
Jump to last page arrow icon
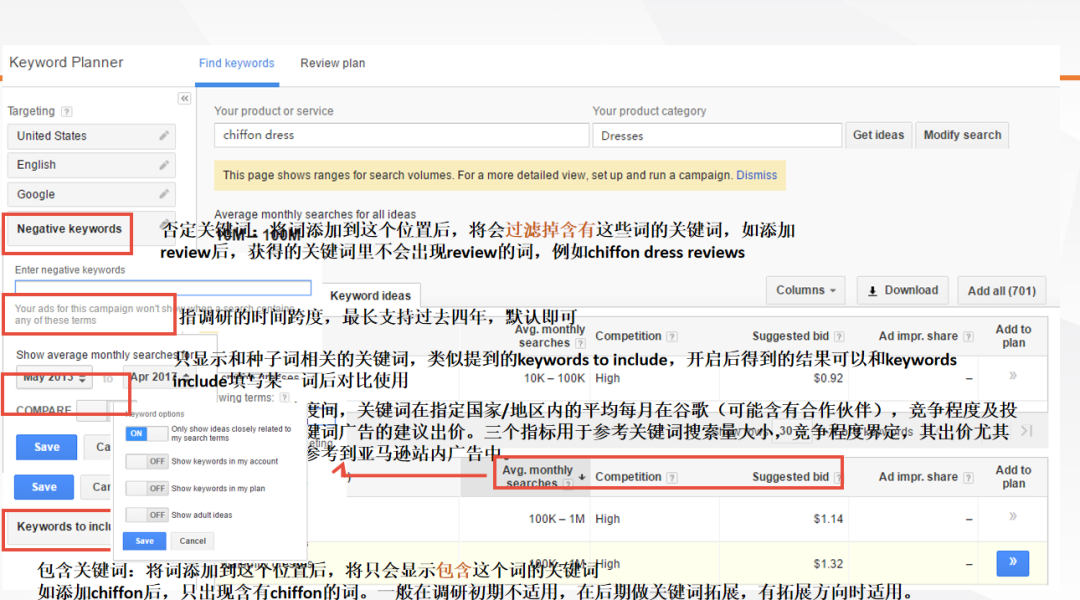(1027, 431)
